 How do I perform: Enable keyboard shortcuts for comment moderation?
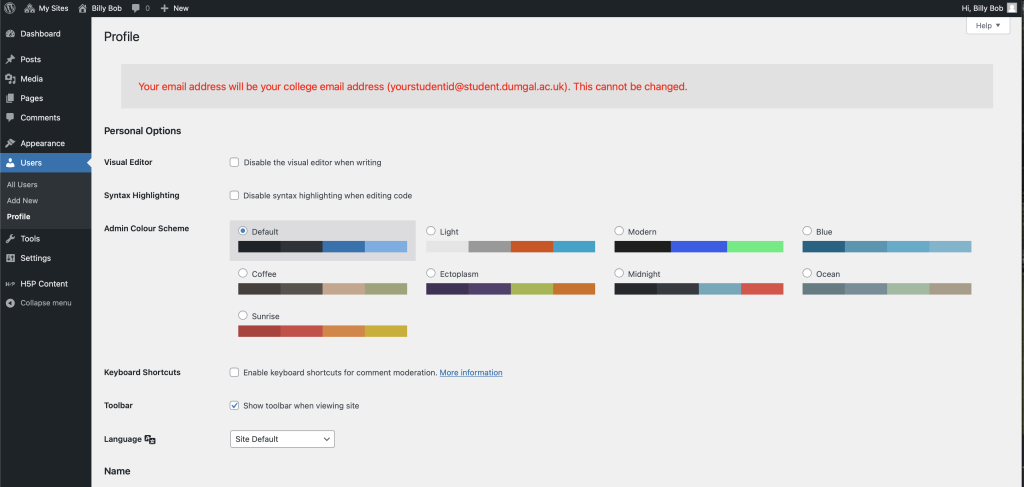click(234, 372)
